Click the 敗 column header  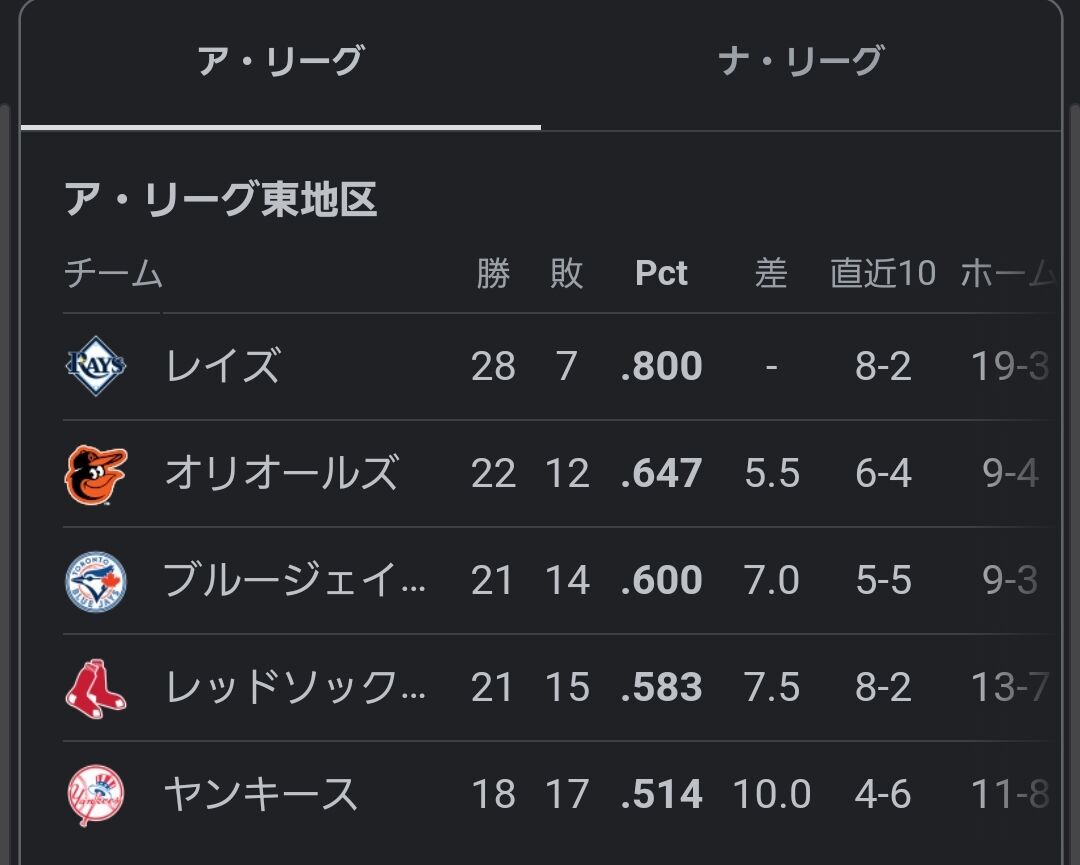566,274
